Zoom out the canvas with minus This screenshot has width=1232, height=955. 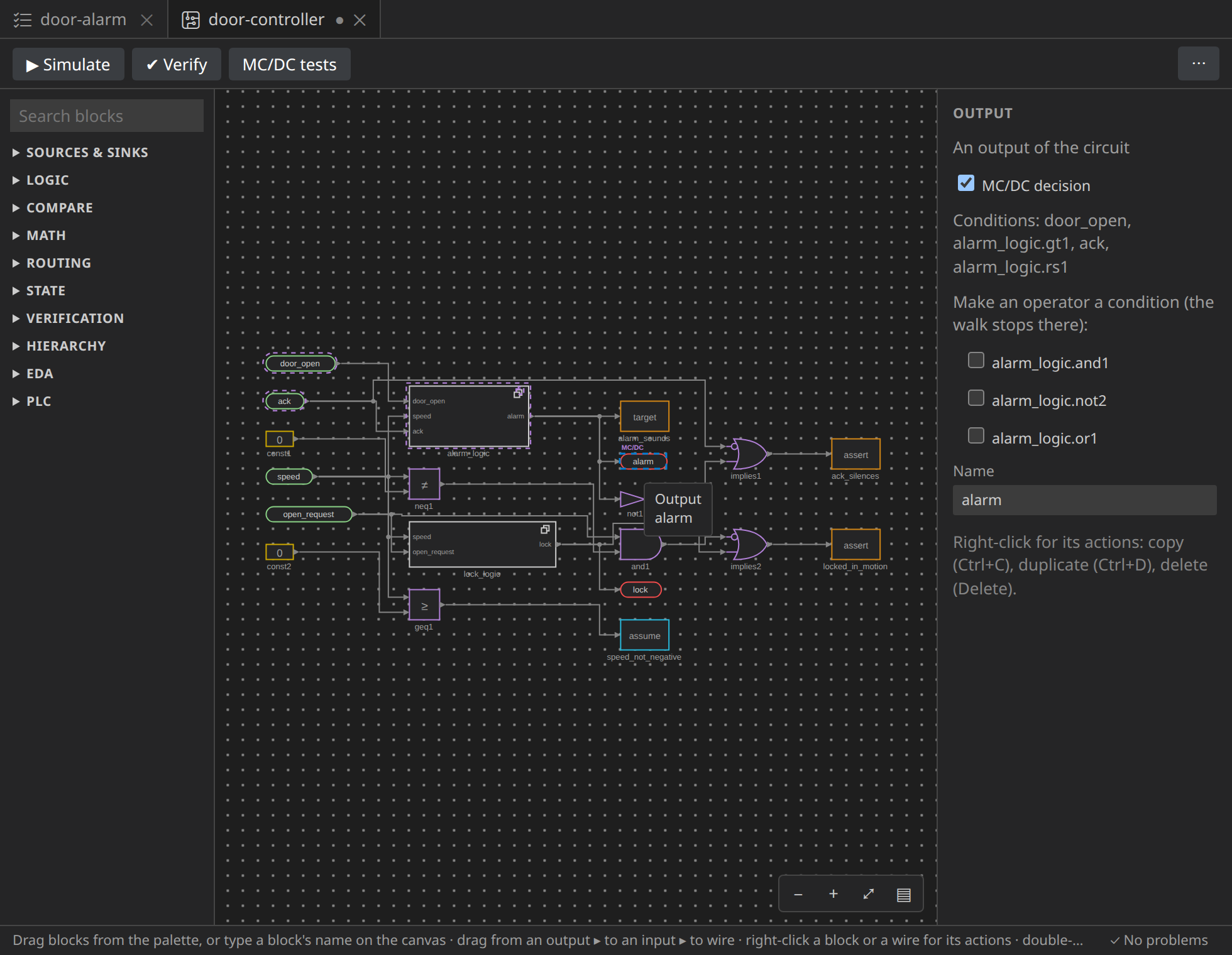[798, 894]
